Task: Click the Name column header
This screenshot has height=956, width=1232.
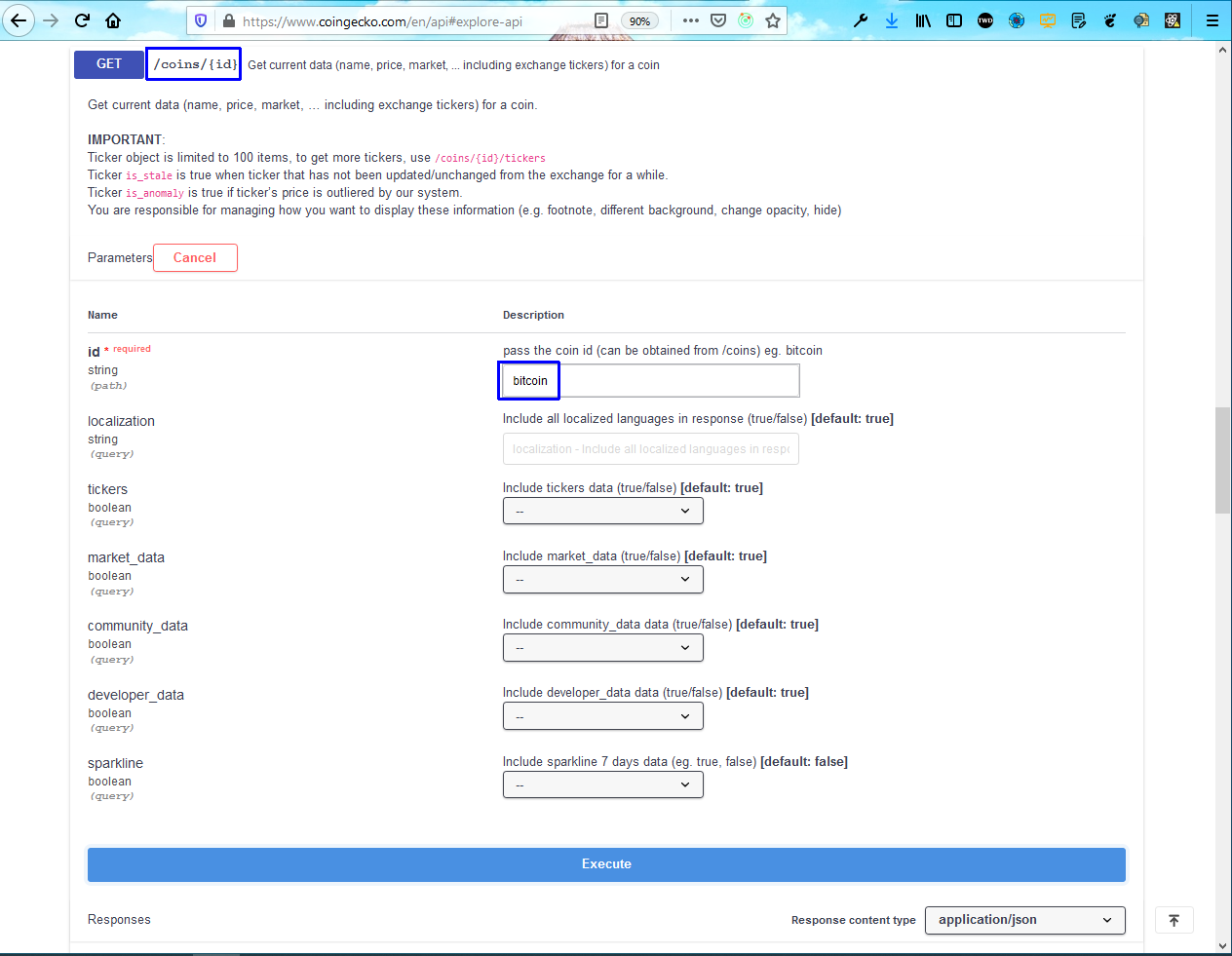Action: coord(102,315)
